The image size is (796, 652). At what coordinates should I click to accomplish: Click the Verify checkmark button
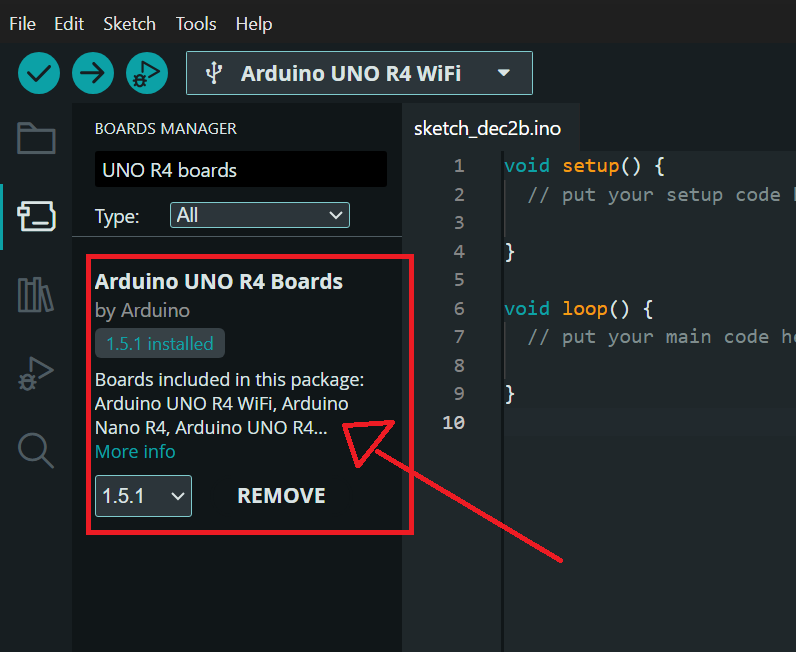point(39,73)
